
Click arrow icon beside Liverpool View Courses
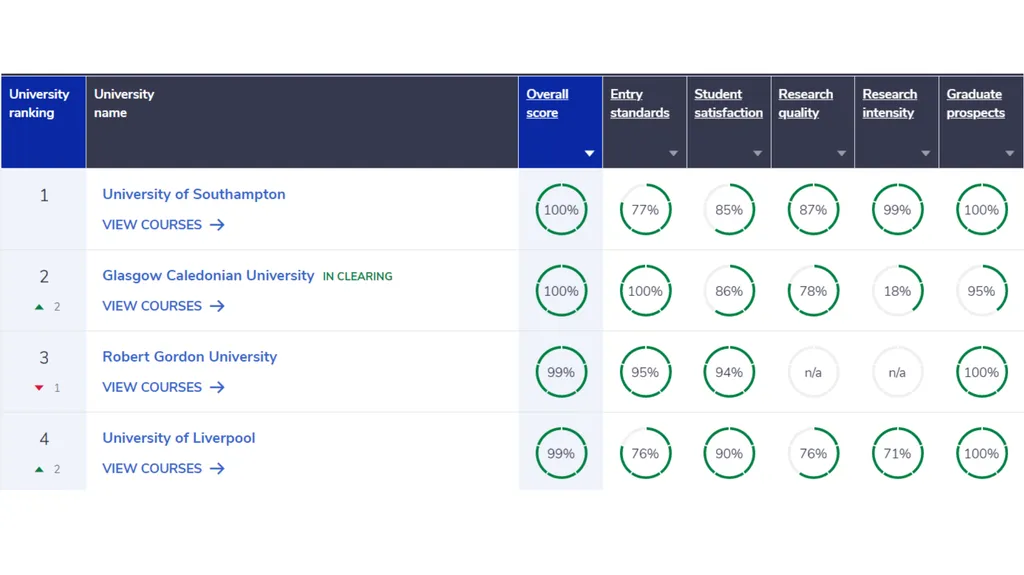pos(217,468)
